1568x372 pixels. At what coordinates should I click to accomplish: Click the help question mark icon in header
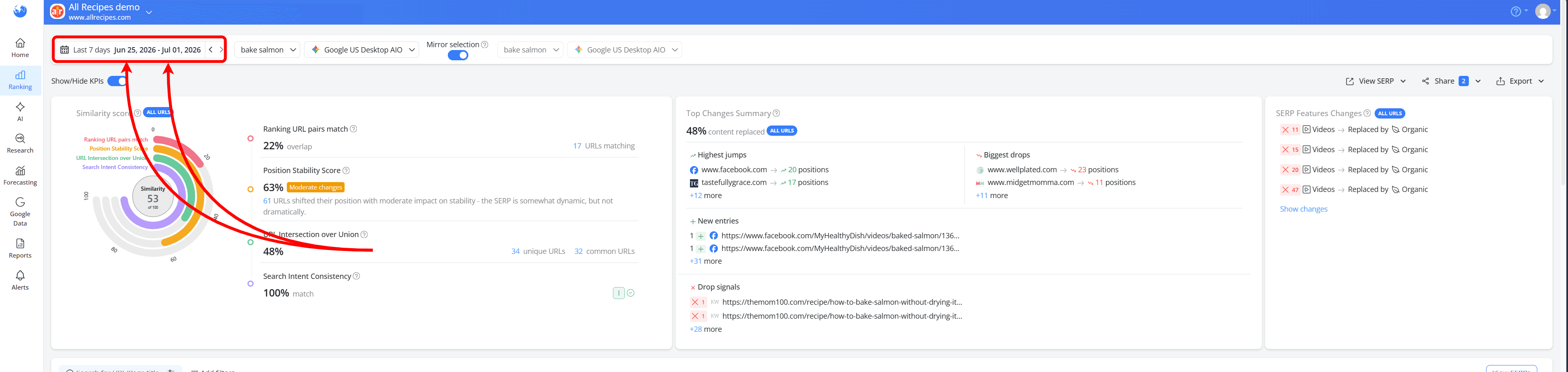1516,11
